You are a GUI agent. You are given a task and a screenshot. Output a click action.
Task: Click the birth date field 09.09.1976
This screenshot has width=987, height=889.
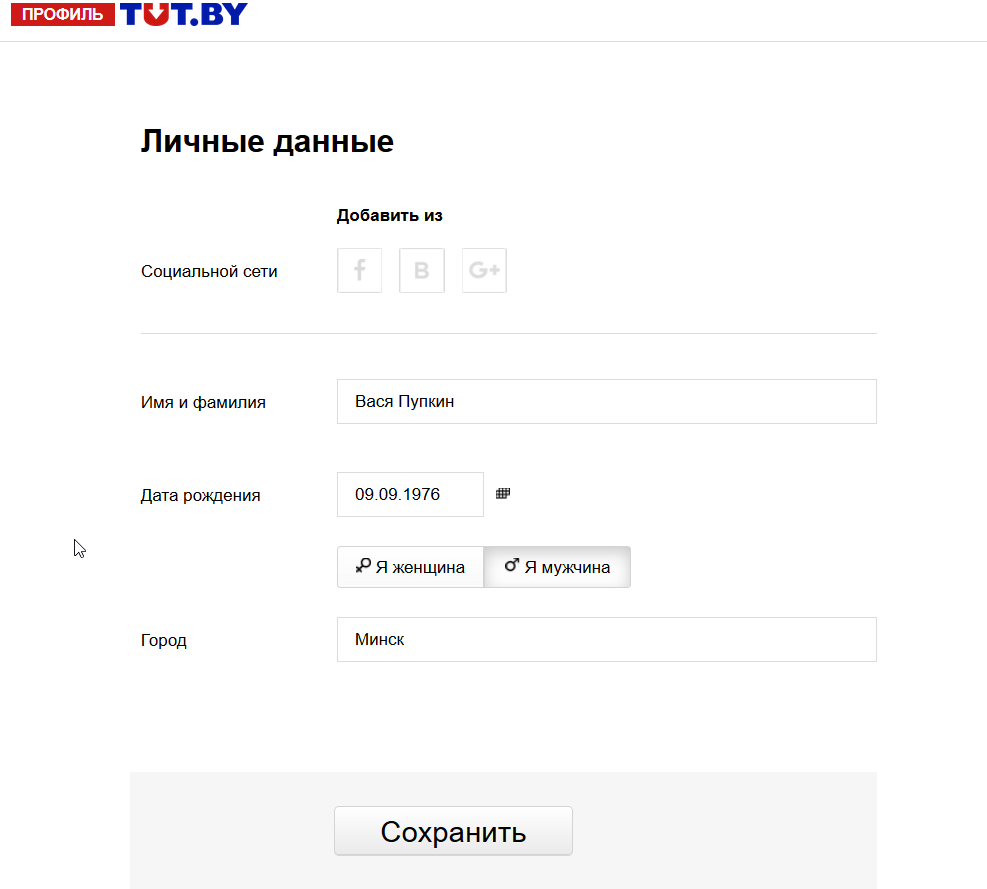(410, 494)
